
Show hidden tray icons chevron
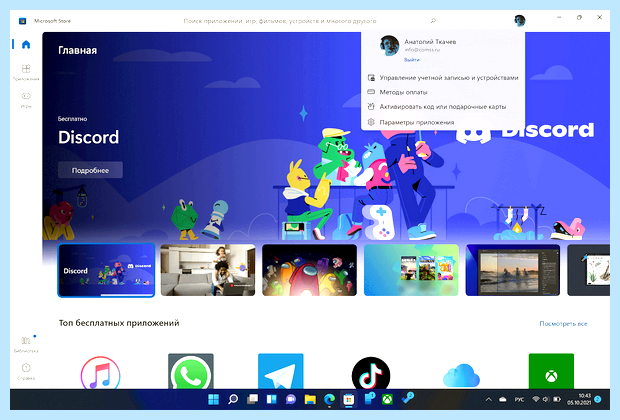click(489, 399)
